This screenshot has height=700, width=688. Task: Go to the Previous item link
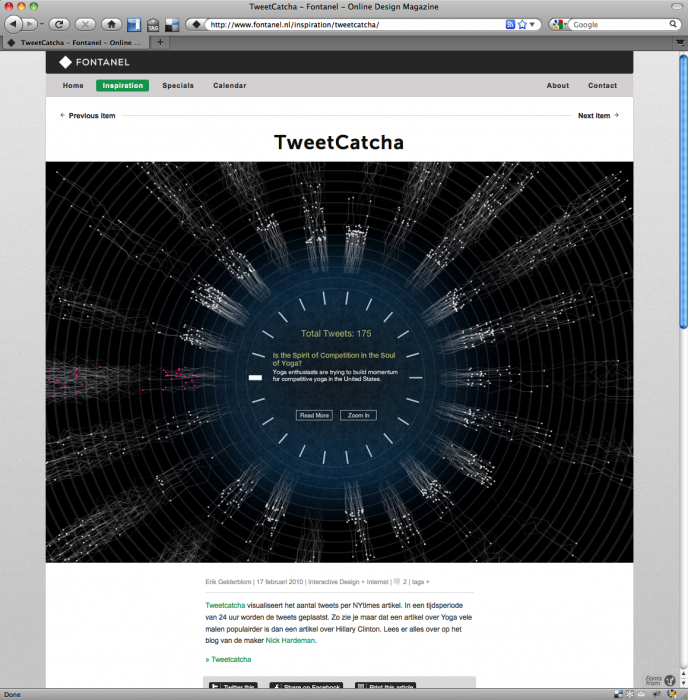click(88, 116)
